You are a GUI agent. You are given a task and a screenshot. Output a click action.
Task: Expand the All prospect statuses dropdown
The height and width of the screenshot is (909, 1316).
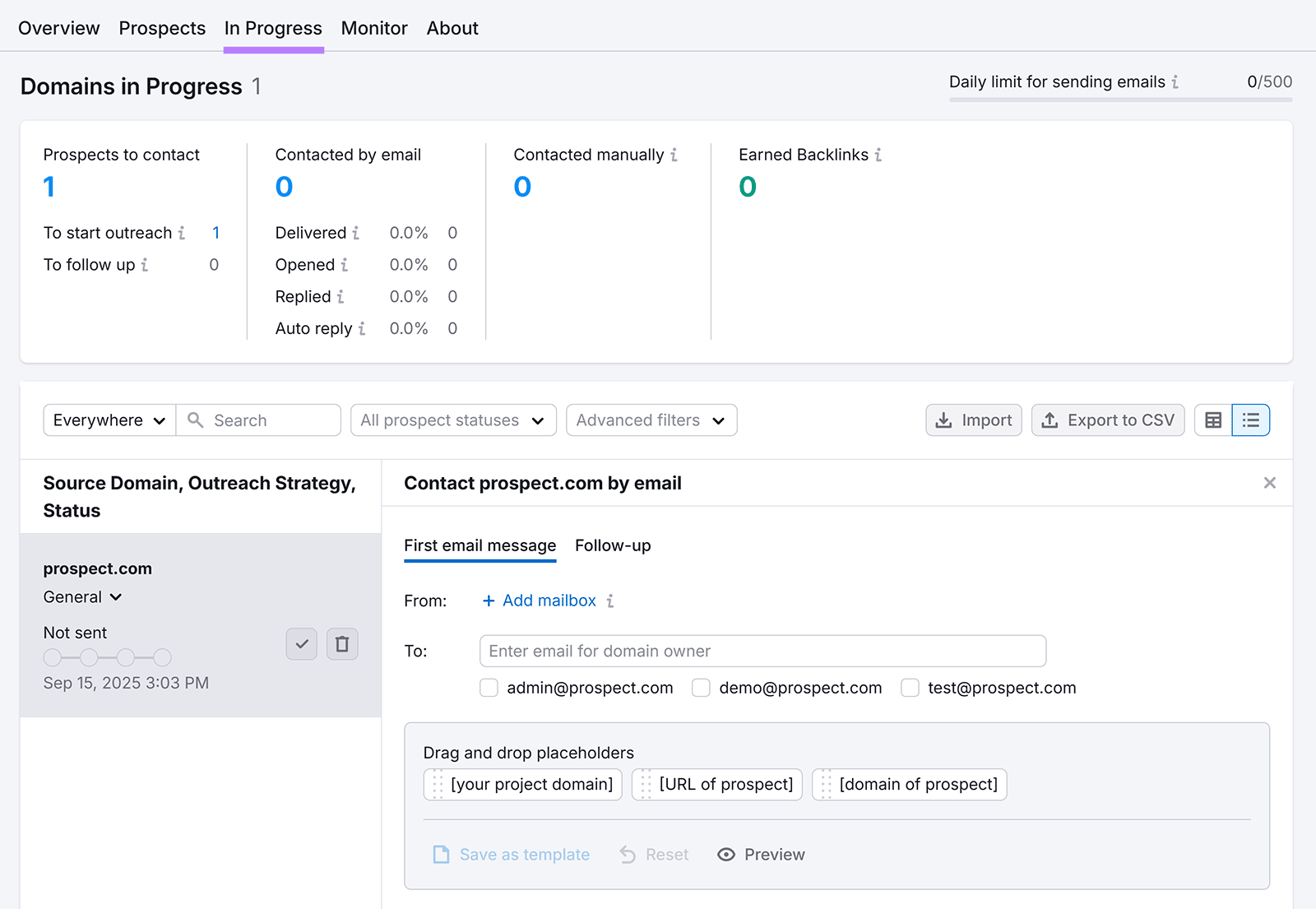pyautogui.click(x=452, y=420)
